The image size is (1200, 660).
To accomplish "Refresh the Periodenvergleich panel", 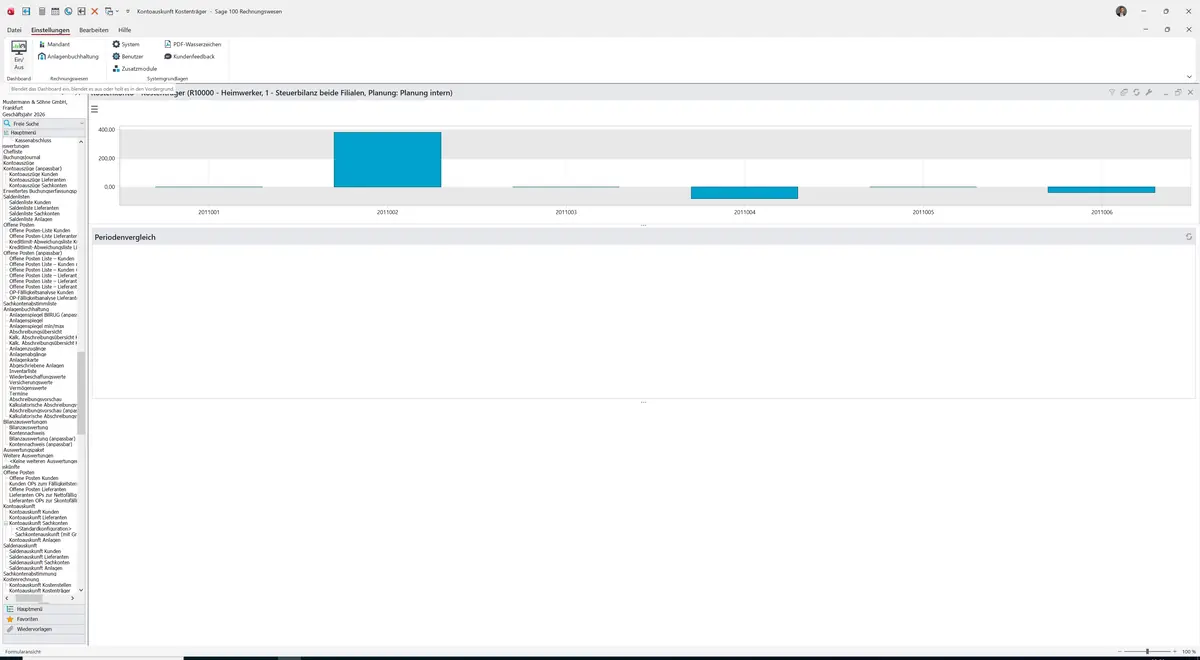I will pos(1189,237).
